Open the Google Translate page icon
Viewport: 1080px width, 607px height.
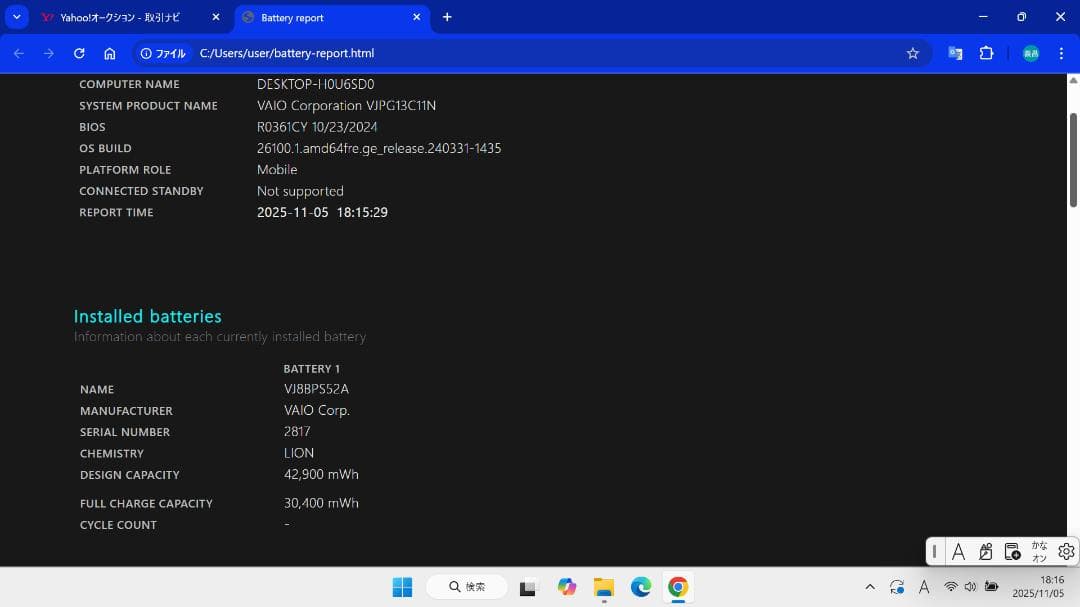click(x=955, y=53)
